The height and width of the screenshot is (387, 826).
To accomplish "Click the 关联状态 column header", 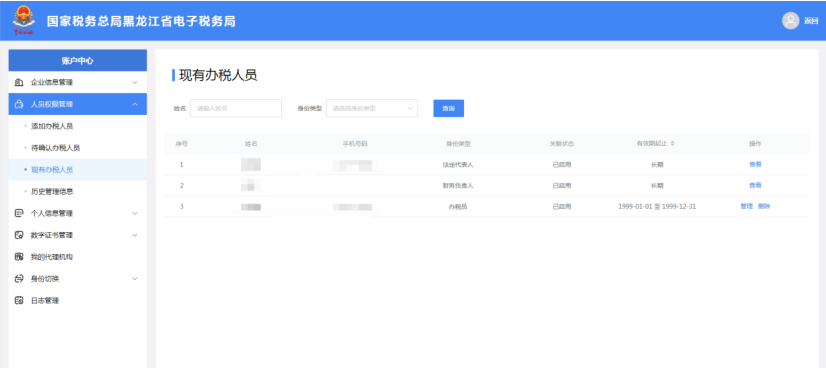I will 562,143.
